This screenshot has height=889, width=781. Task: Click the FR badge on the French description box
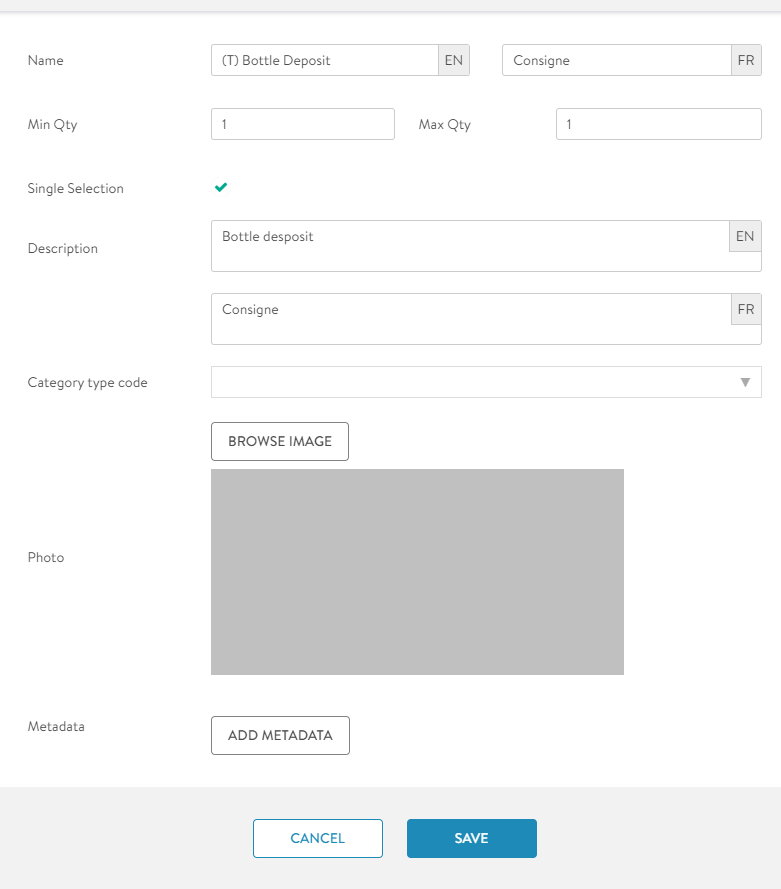click(x=746, y=310)
